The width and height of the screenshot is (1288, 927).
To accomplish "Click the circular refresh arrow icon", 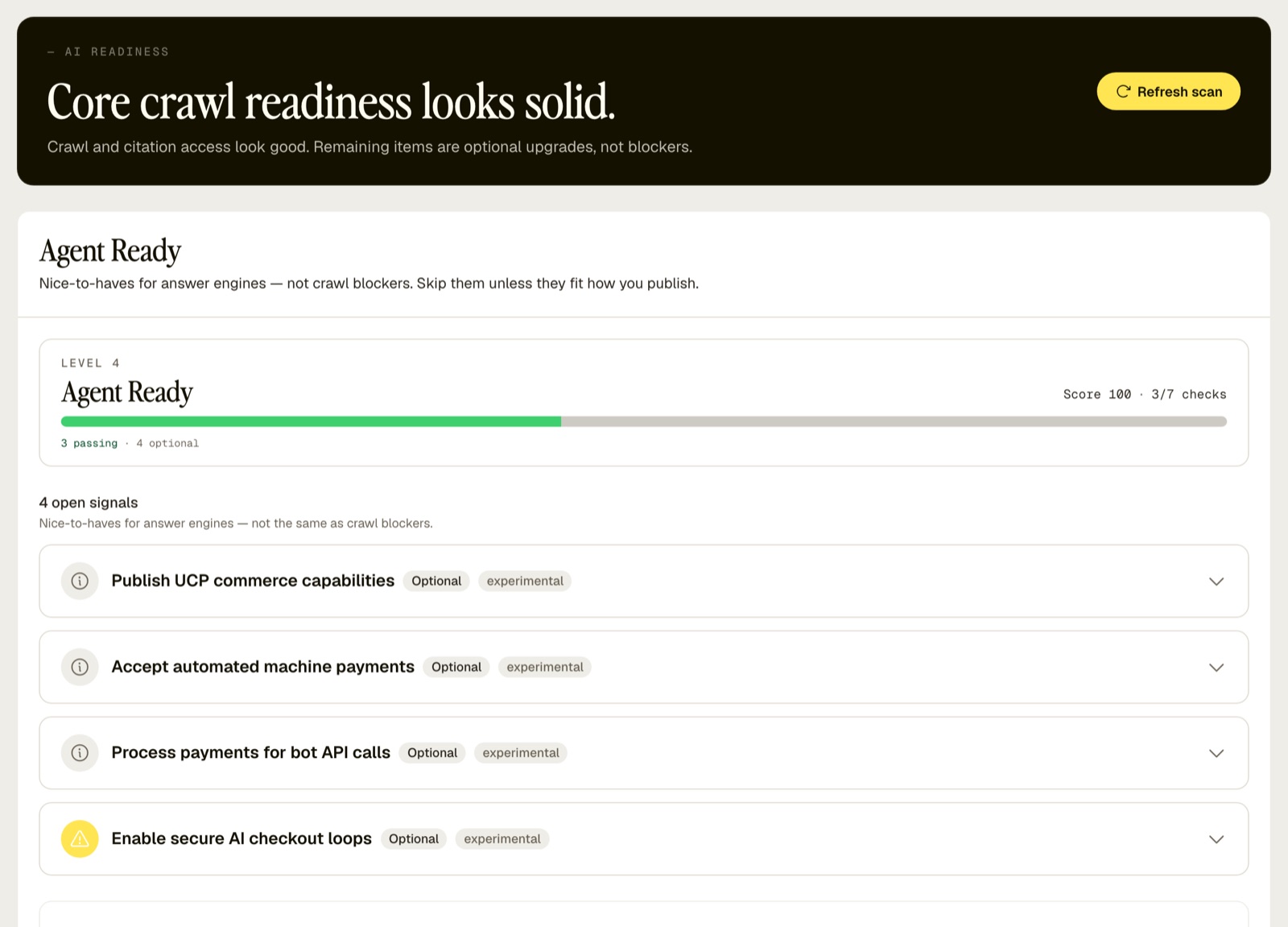I will pyautogui.click(x=1123, y=92).
